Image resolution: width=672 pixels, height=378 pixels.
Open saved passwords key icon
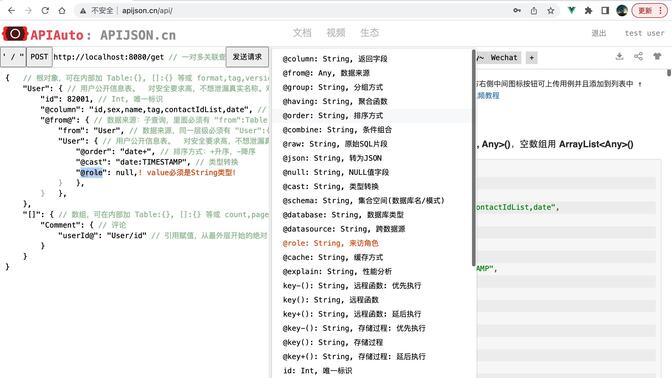517,11
